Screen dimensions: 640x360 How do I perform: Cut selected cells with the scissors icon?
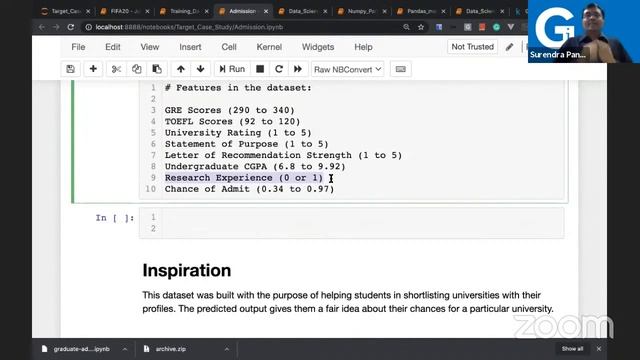[x=116, y=69]
